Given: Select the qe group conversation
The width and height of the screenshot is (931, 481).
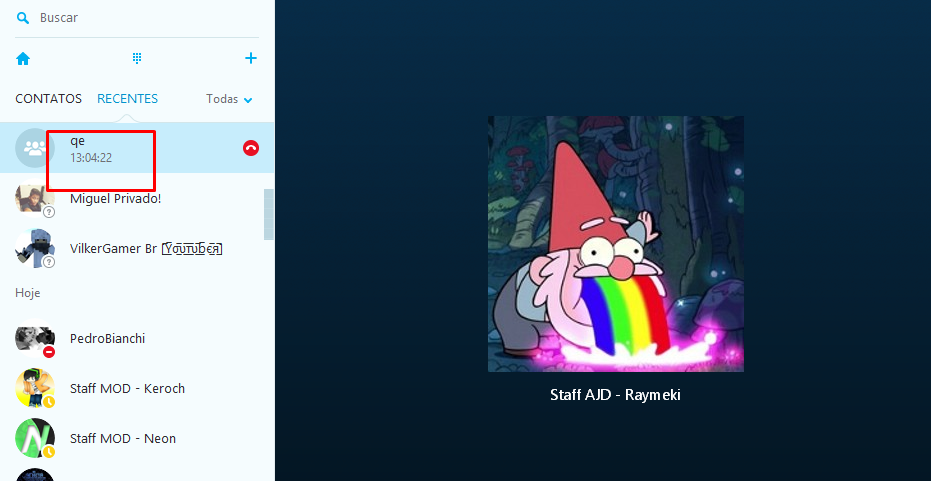Looking at the screenshot, I should (x=137, y=148).
